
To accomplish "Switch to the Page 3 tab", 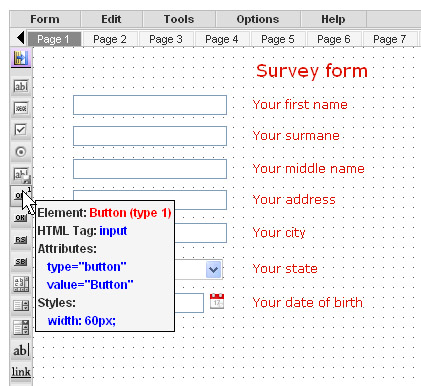I will pos(166,39).
